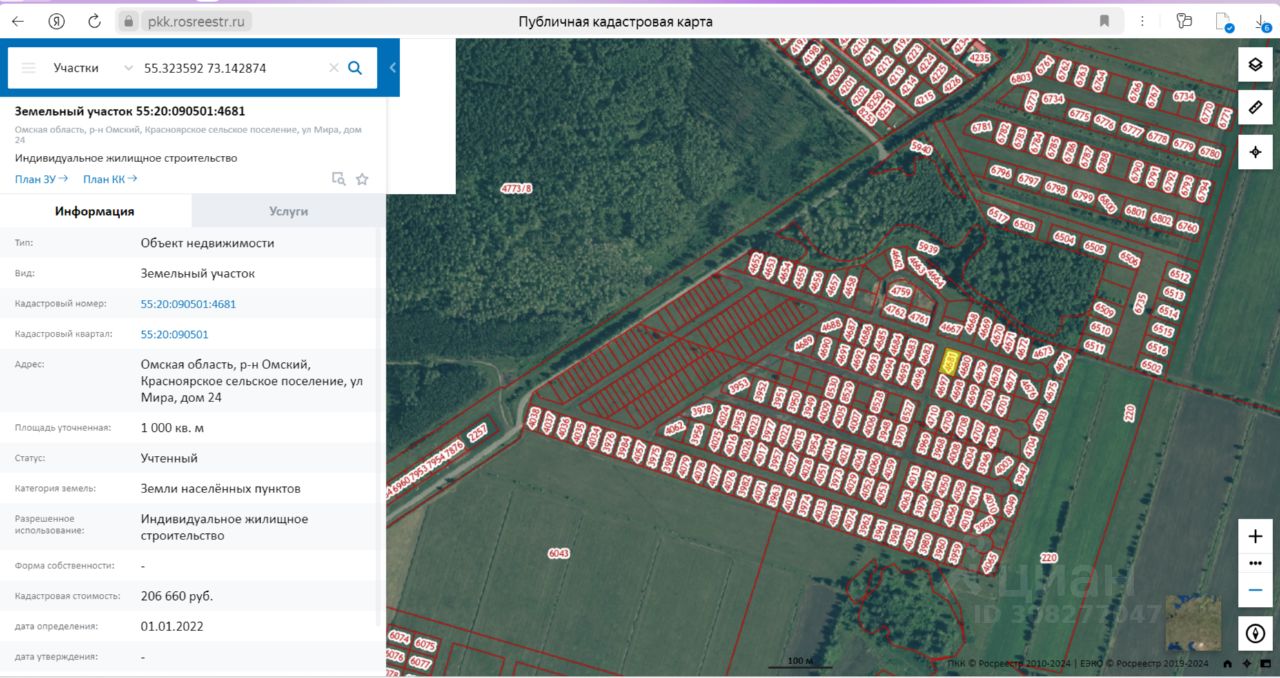Open the satellite basemap thumbnail
Viewport: 1280px width, 678px height.
pos(1193,623)
